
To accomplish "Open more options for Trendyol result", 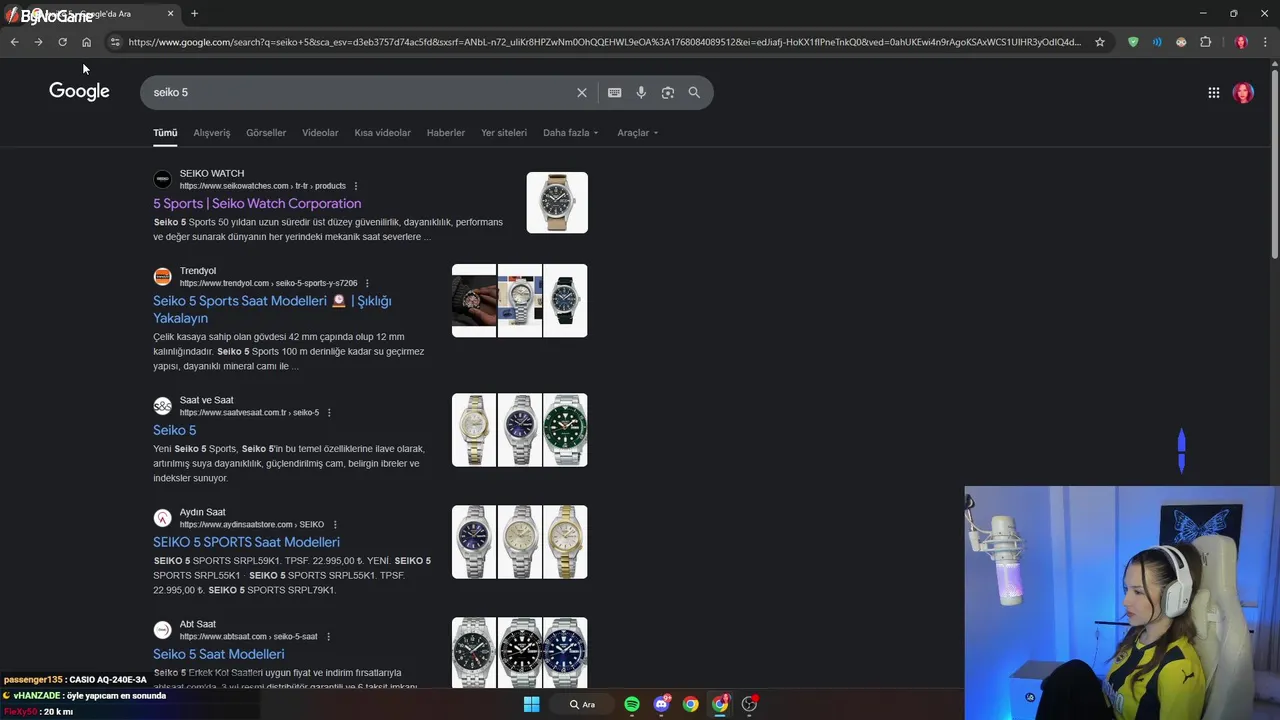I will 367,283.
